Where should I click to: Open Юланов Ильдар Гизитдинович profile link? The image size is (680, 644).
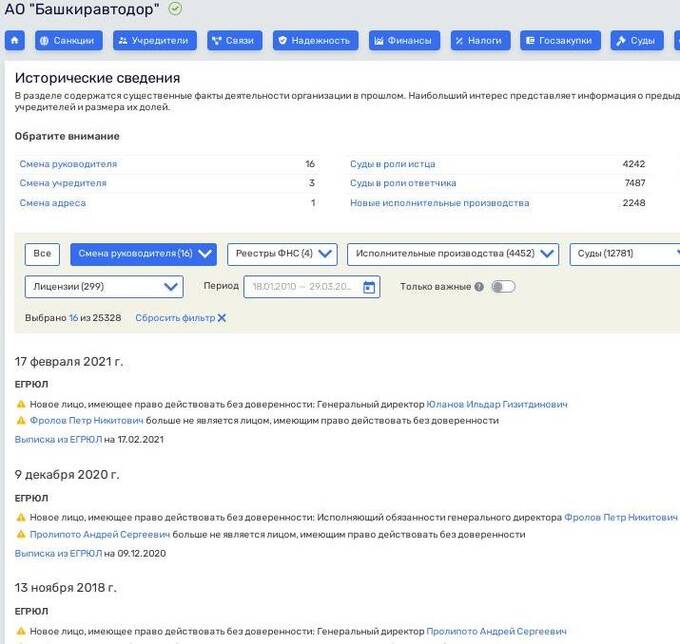497,404
